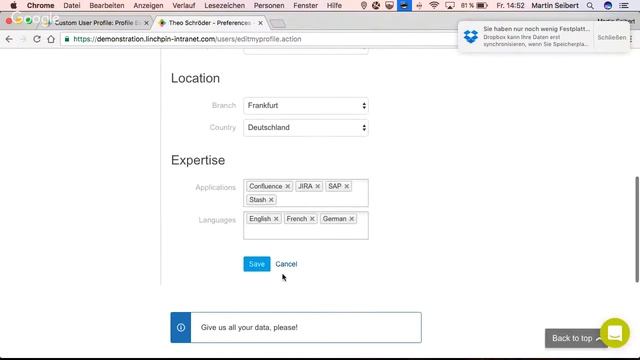Open the Bearbeiten menu
This screenshot has height=360, width=640.
[x=107, y=6]
